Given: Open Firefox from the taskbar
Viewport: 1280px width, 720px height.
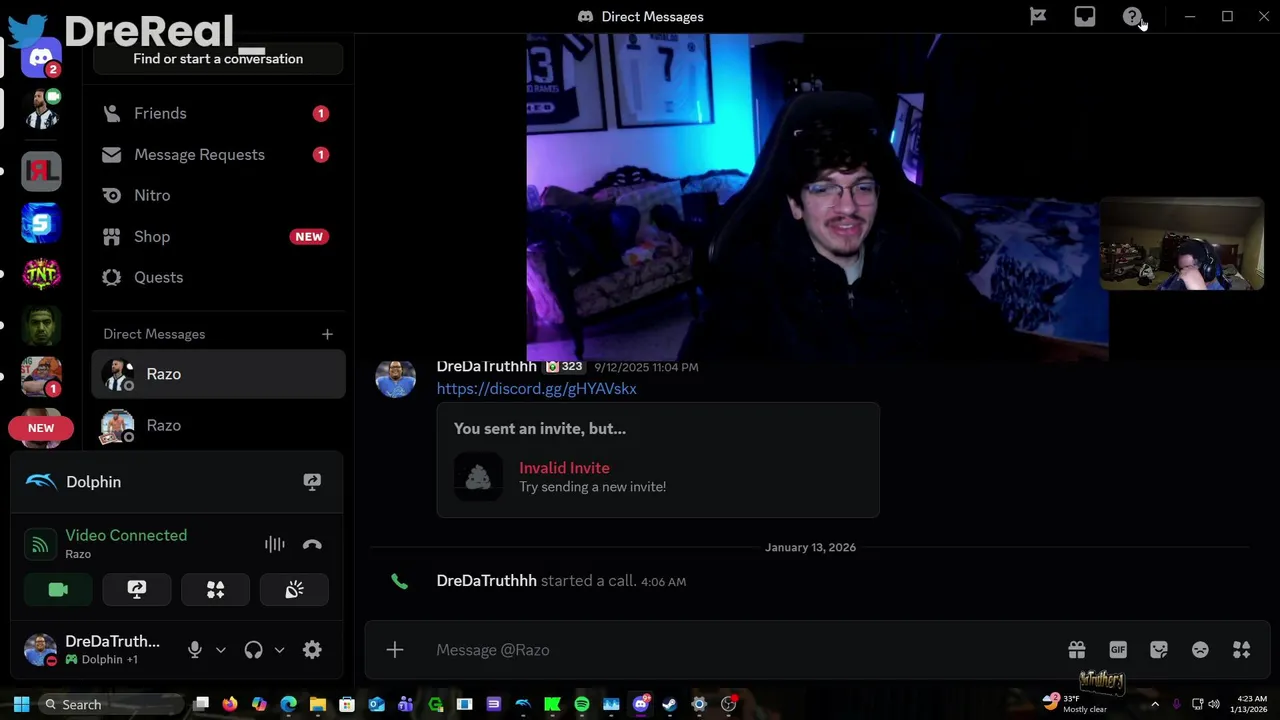Looking at the screenshot, I should pyautogui.click(x=230, y=704).
